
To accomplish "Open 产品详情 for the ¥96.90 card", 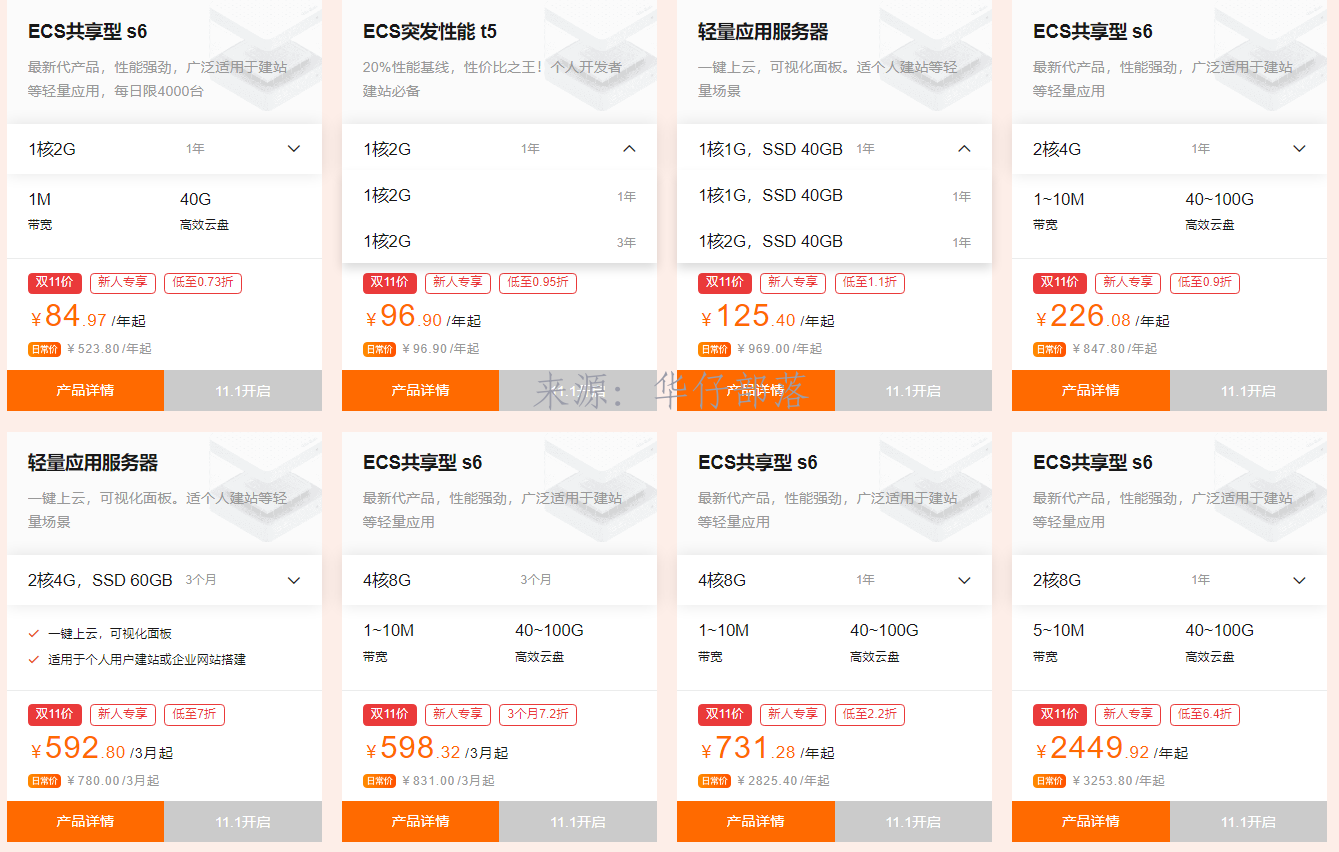I will pos(420,390).
